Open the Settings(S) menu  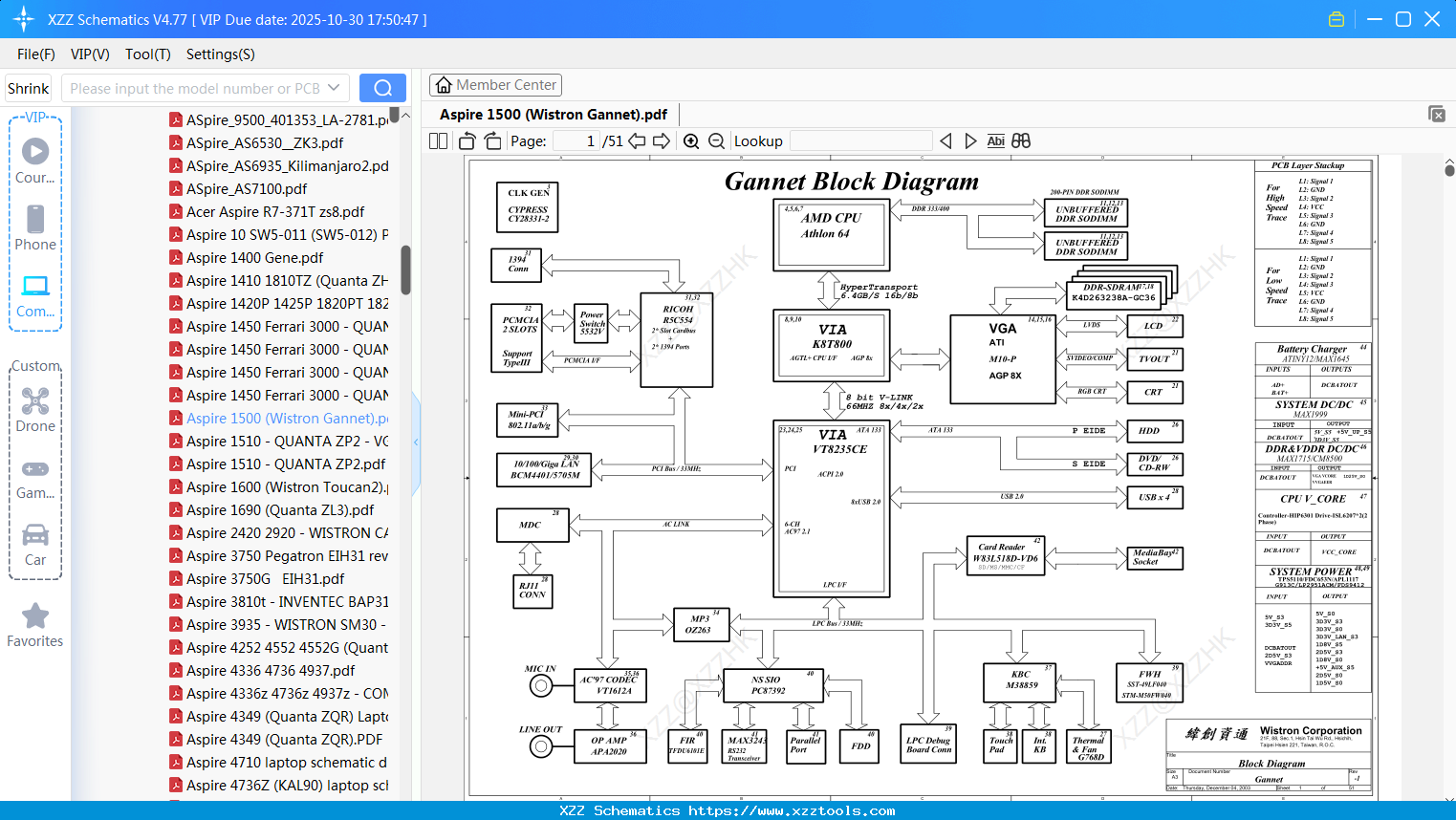[221, 54]
